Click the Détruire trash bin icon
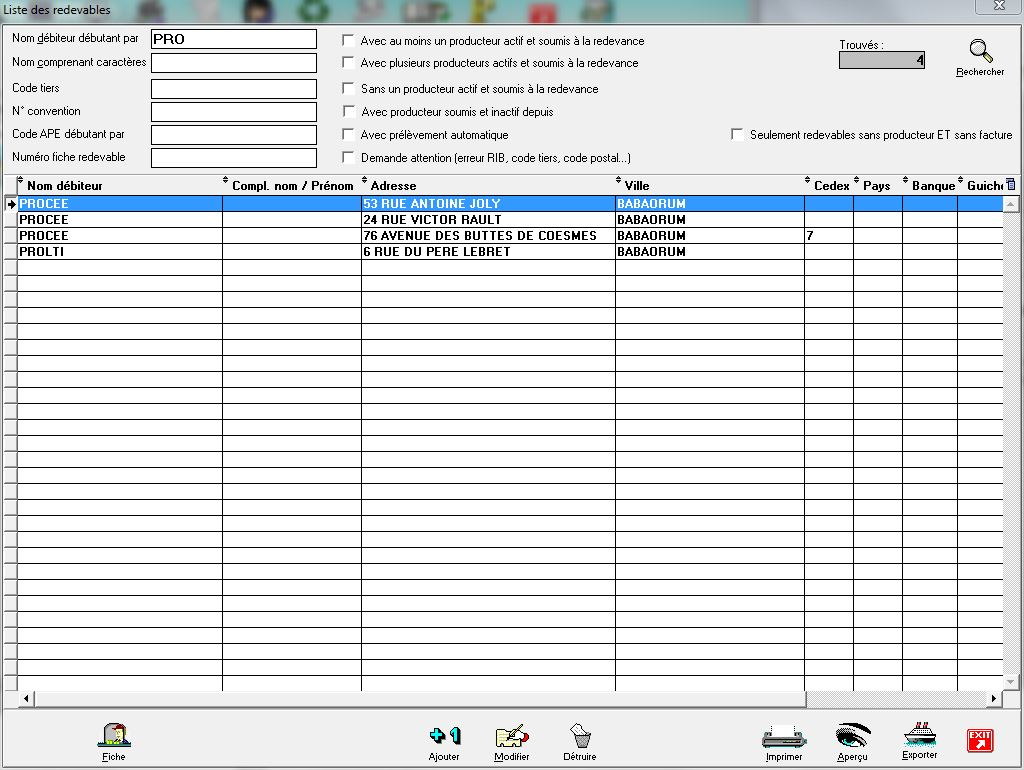 click(580, 737)
